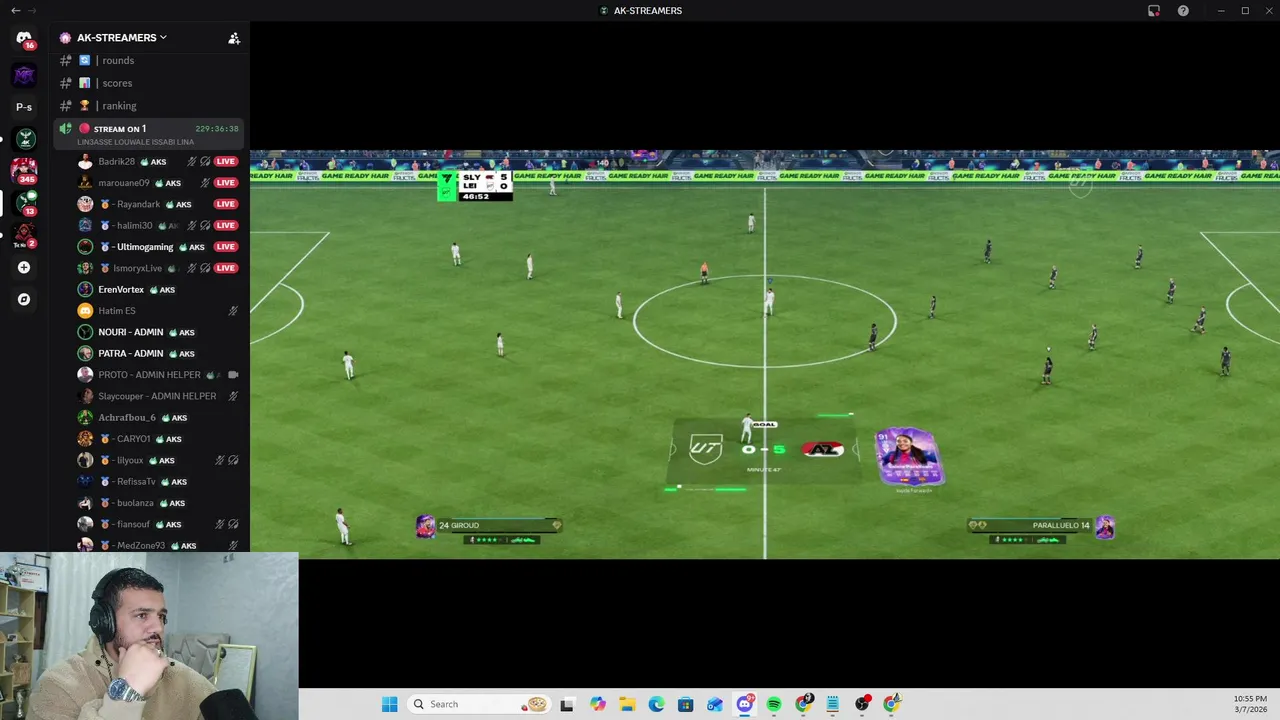Open the purple MK server icon

point(24,75)
